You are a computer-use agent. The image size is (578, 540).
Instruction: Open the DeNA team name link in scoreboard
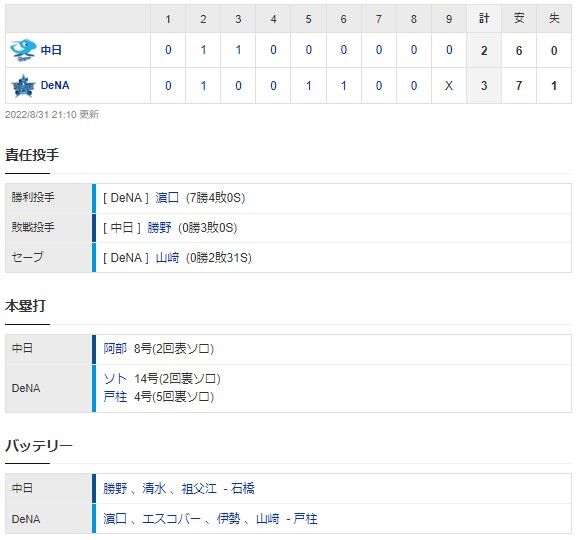55,86
